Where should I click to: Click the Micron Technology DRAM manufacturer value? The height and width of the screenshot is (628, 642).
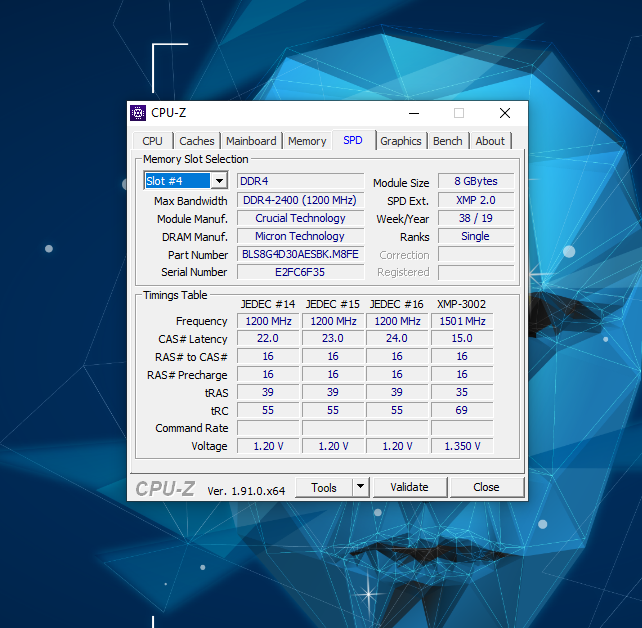(x=300, y=236)
